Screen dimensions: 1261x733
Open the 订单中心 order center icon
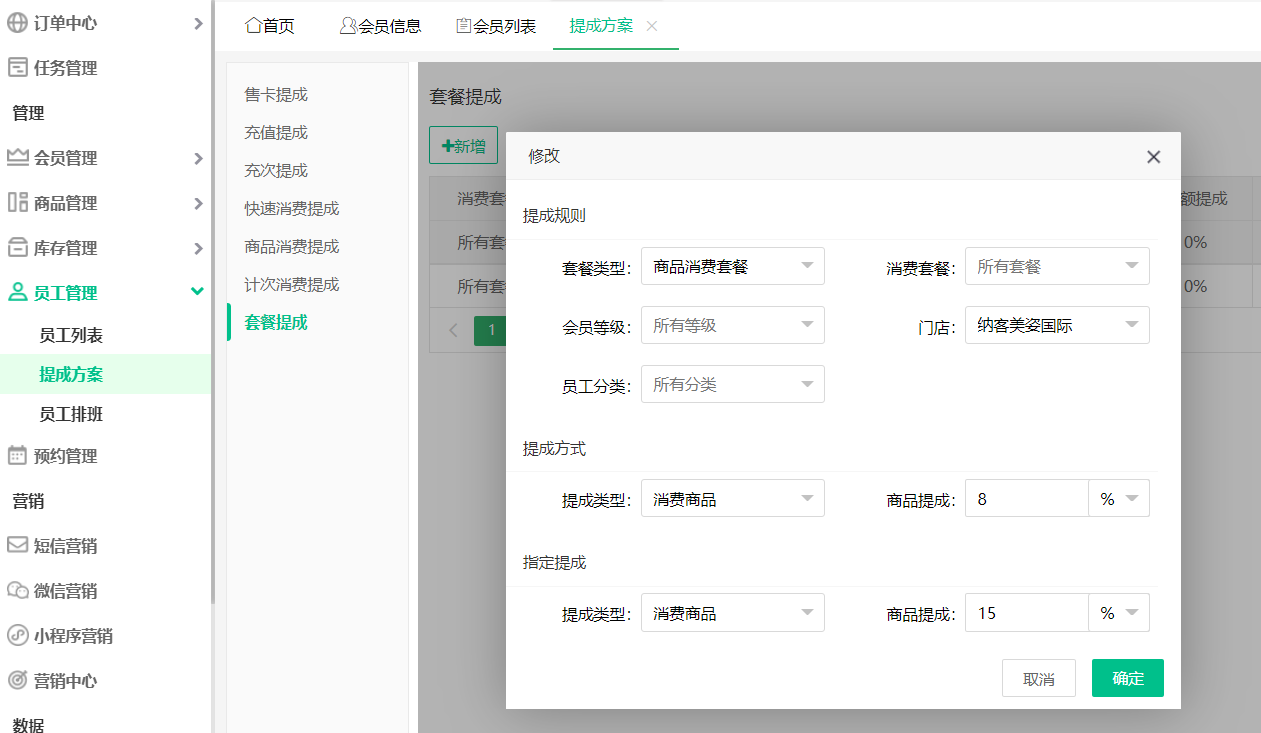pos(17,22)
